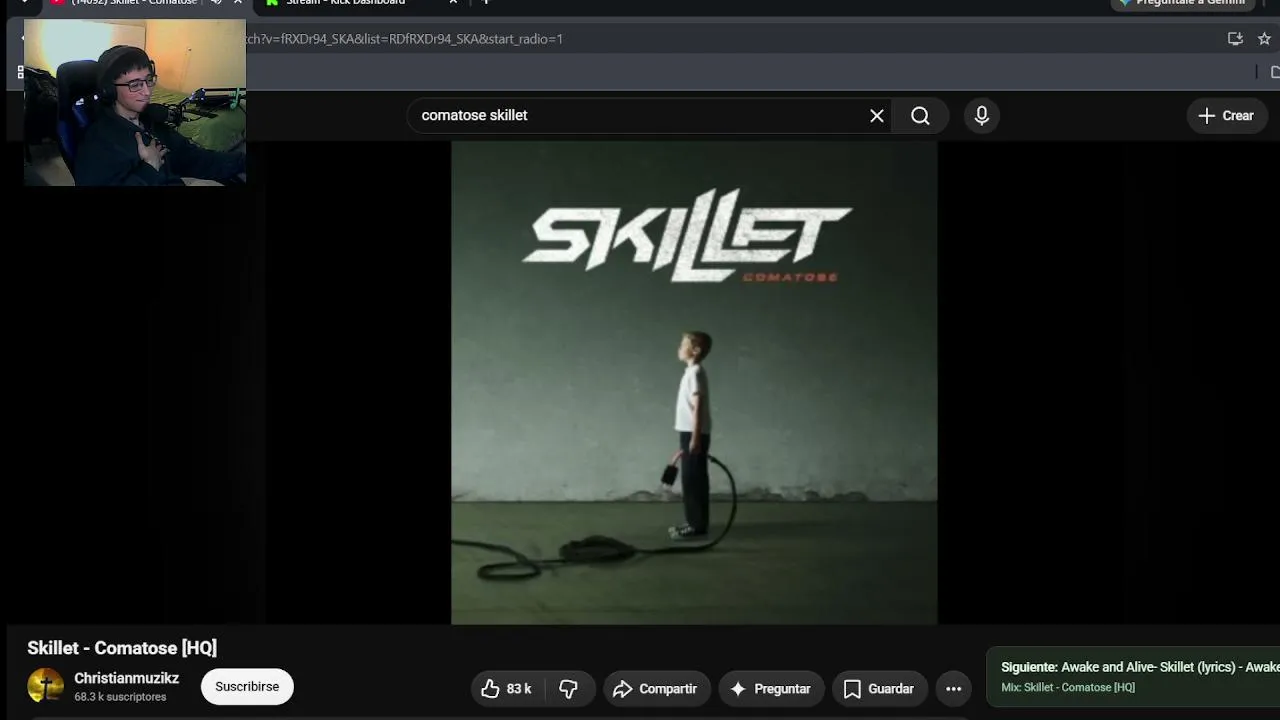
Task: Open a new browser tab with the plus icon
Action: pos(486,3)
